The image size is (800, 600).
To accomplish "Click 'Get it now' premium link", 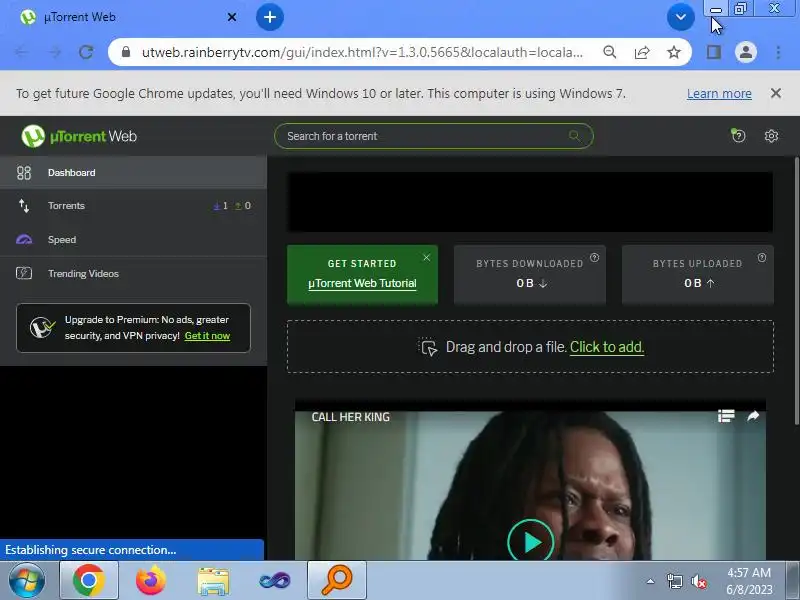I will (207, 336).
